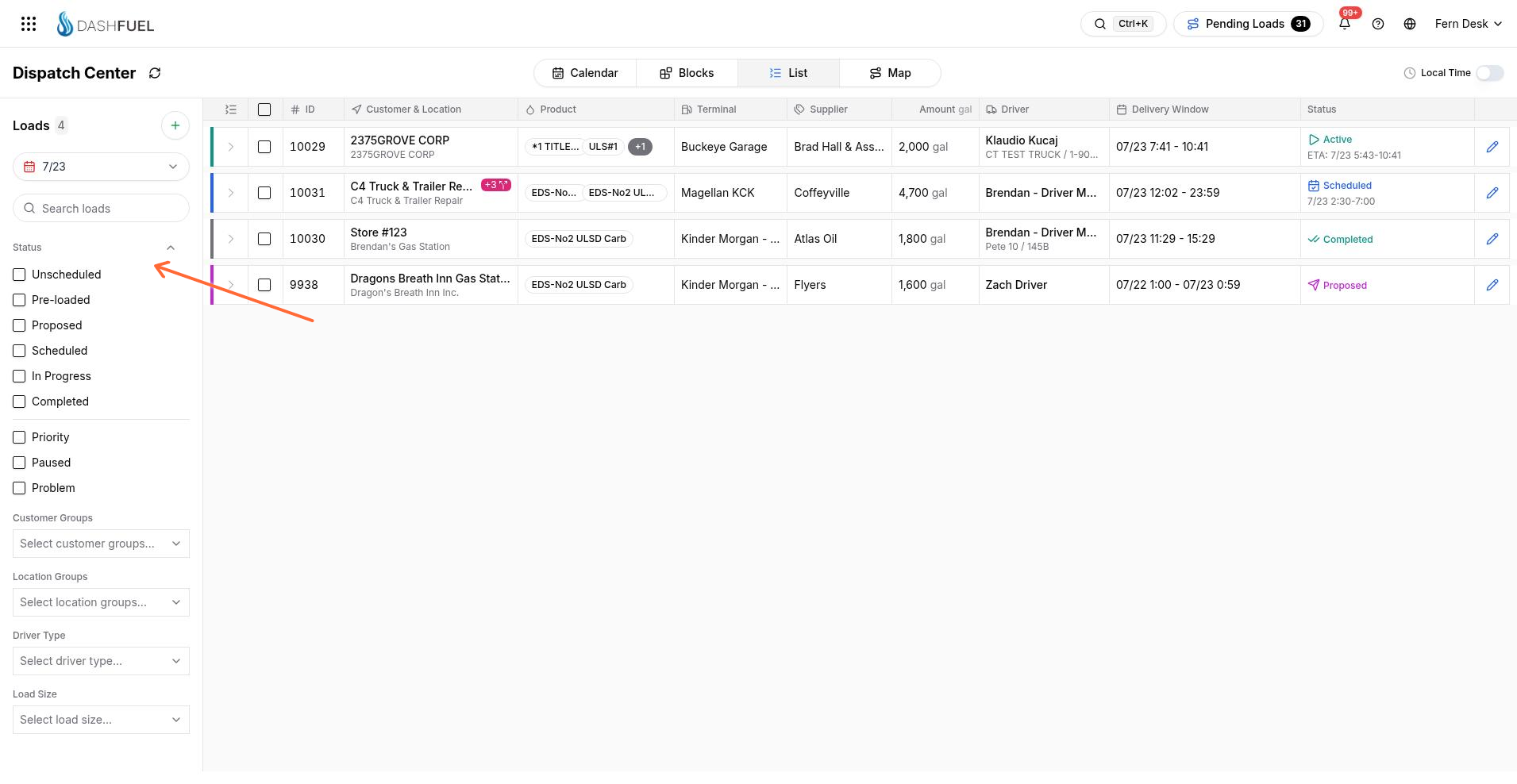The image size is (1517, 784).
Task: Check the In Progress status filter
Action: point(19,376)
